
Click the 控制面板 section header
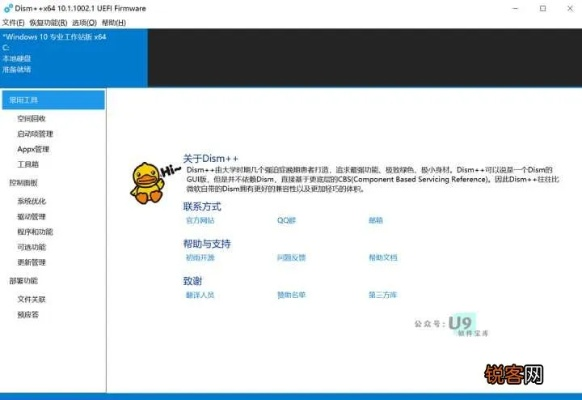tap(23, 183)
